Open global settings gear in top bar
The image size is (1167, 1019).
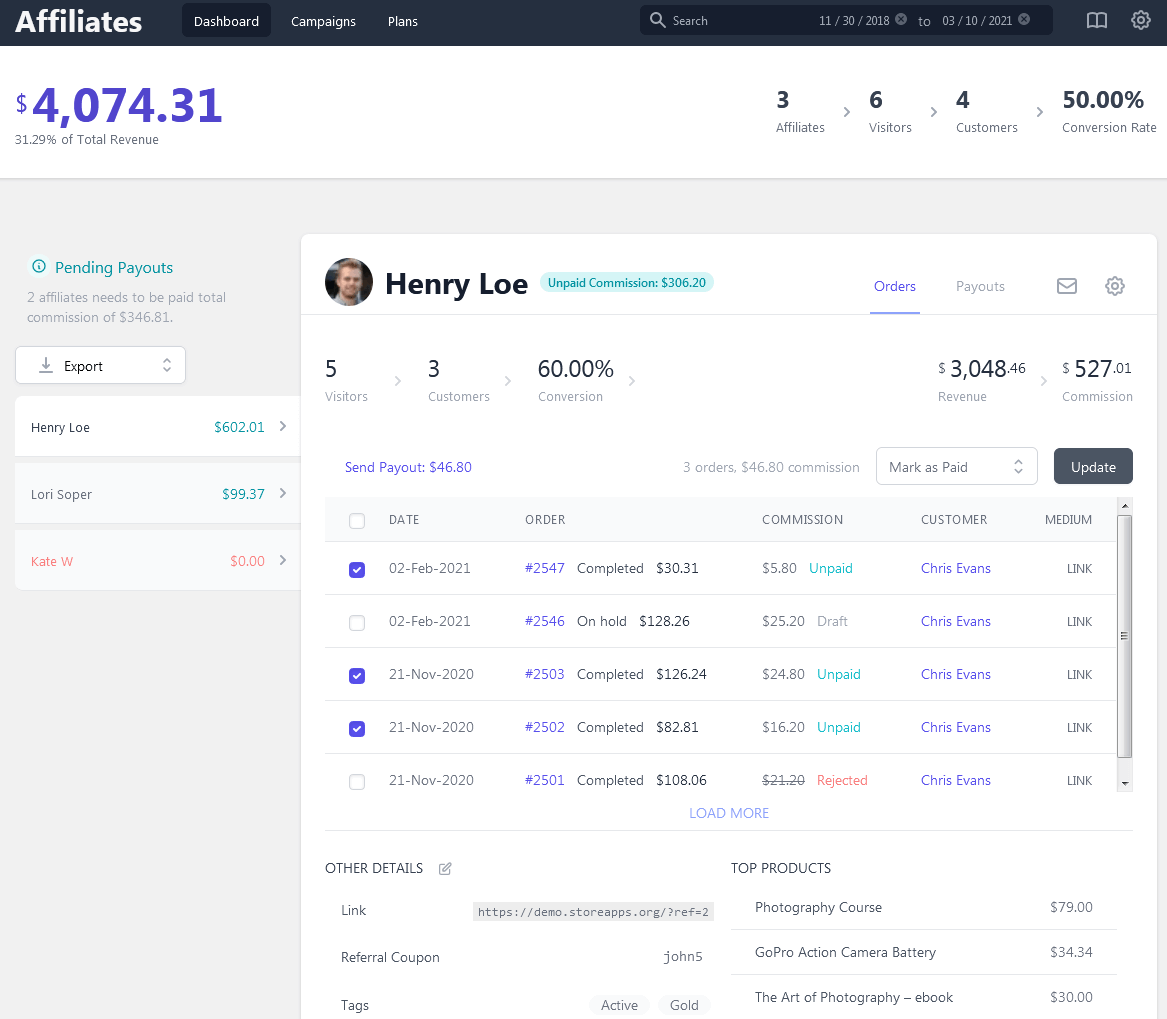pos(1140,21)
